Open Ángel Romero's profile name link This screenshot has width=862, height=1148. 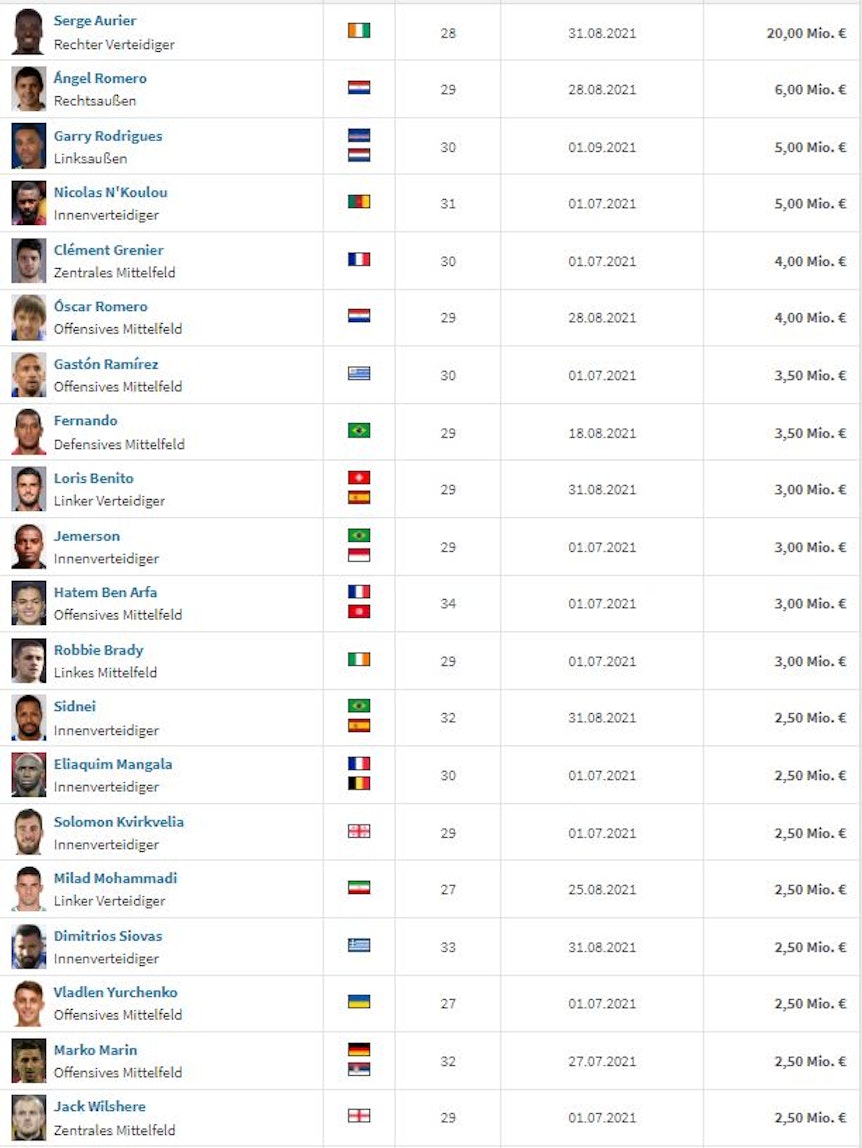click(100, 78)
